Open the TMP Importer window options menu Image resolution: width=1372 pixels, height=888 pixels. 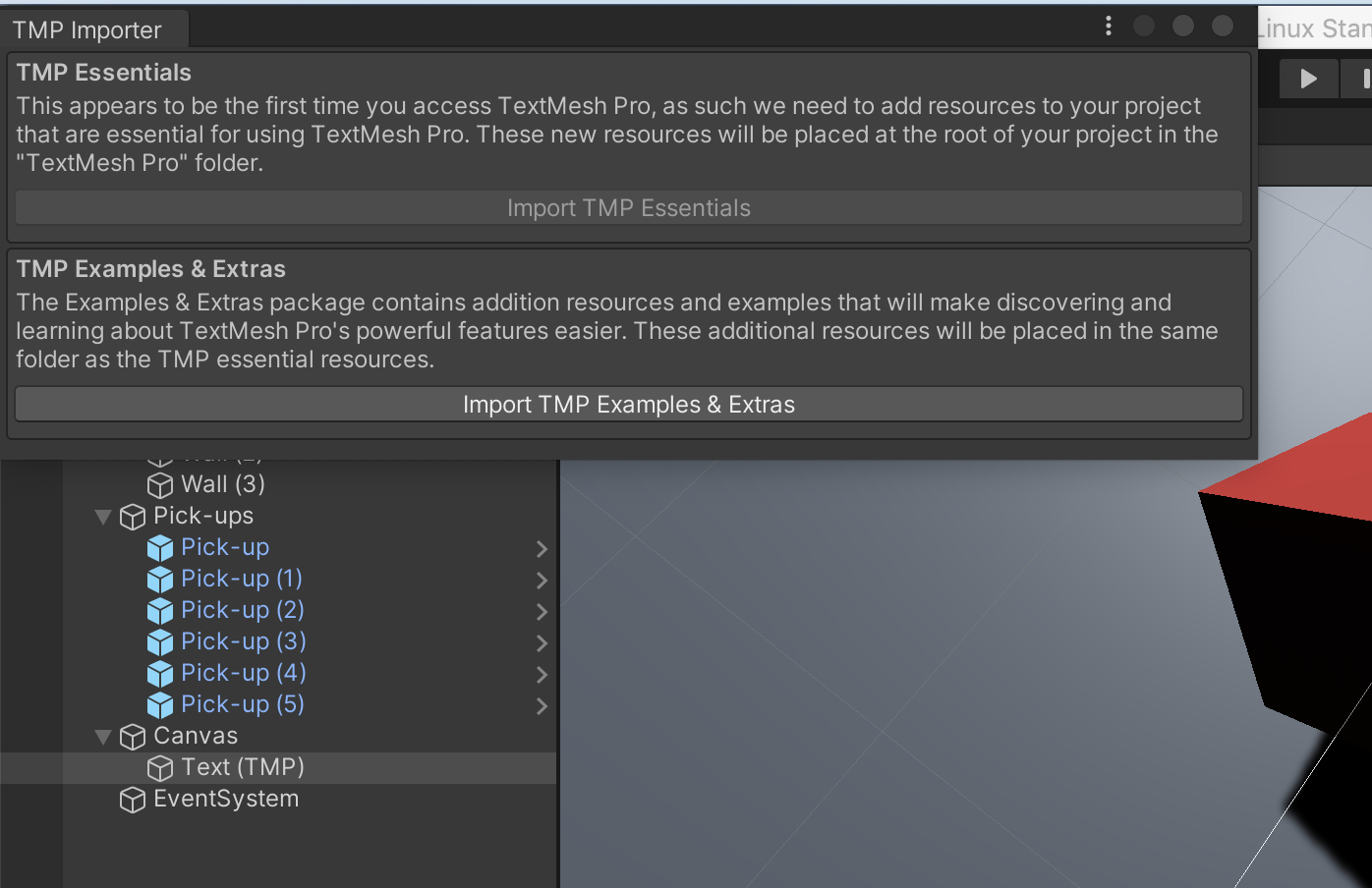1109,26
